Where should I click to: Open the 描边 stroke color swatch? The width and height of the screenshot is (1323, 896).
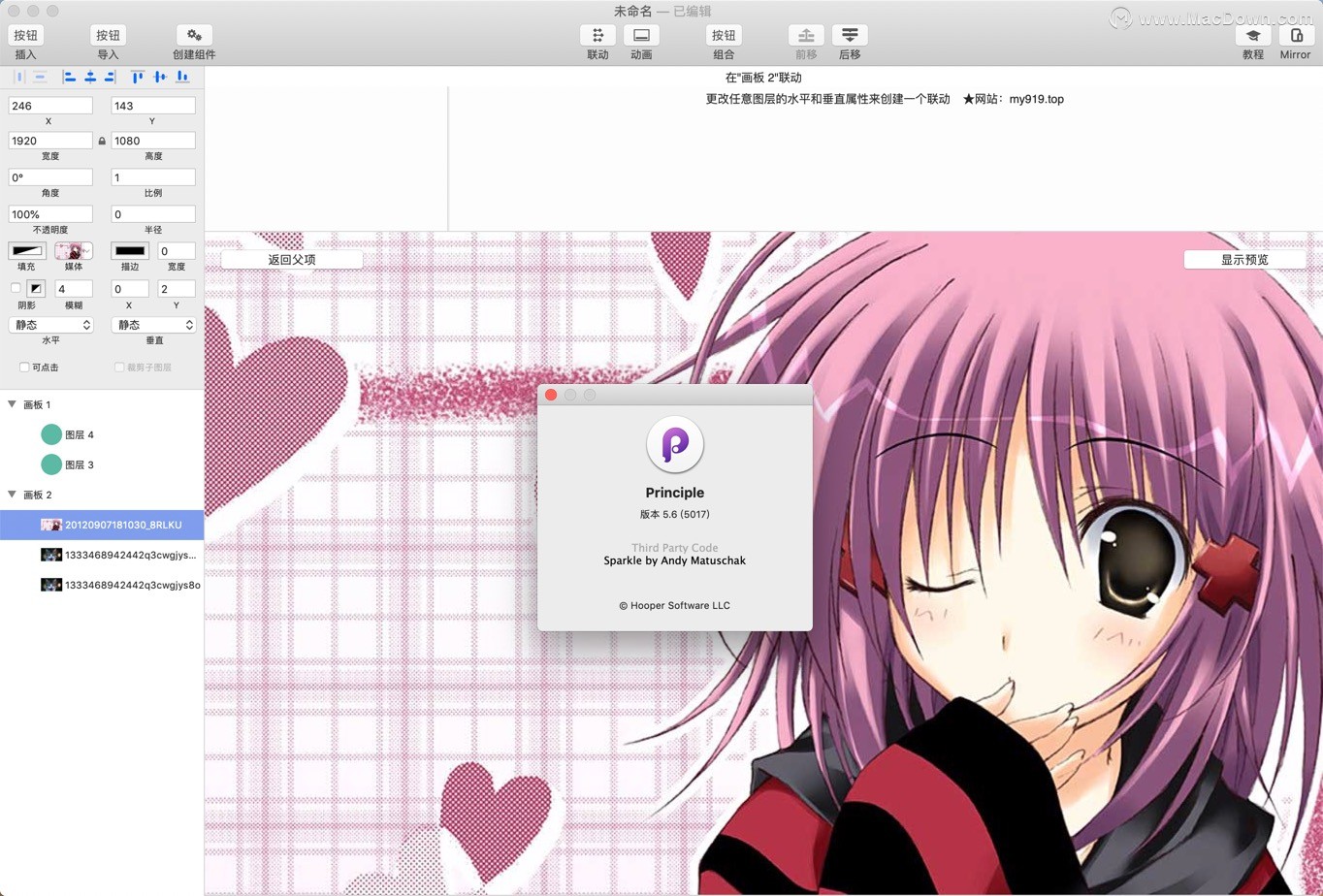click(130, 251)
